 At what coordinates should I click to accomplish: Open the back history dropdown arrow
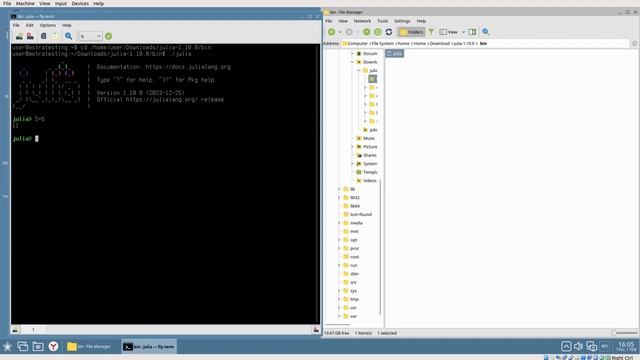pyautogui.click(x=340, y=32)
